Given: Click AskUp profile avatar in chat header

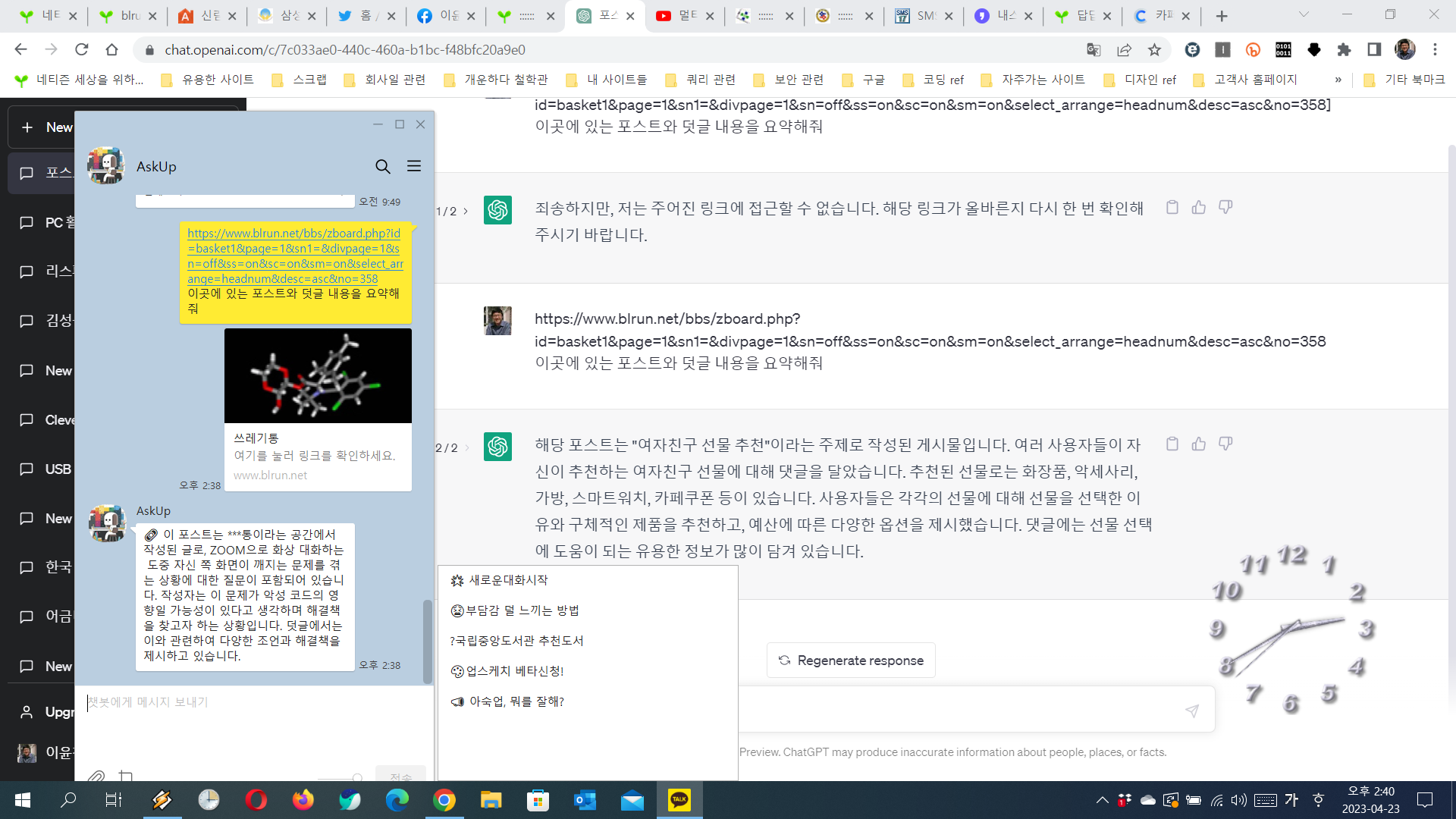Looking at the screenshot, I should (x=105, y=165).
